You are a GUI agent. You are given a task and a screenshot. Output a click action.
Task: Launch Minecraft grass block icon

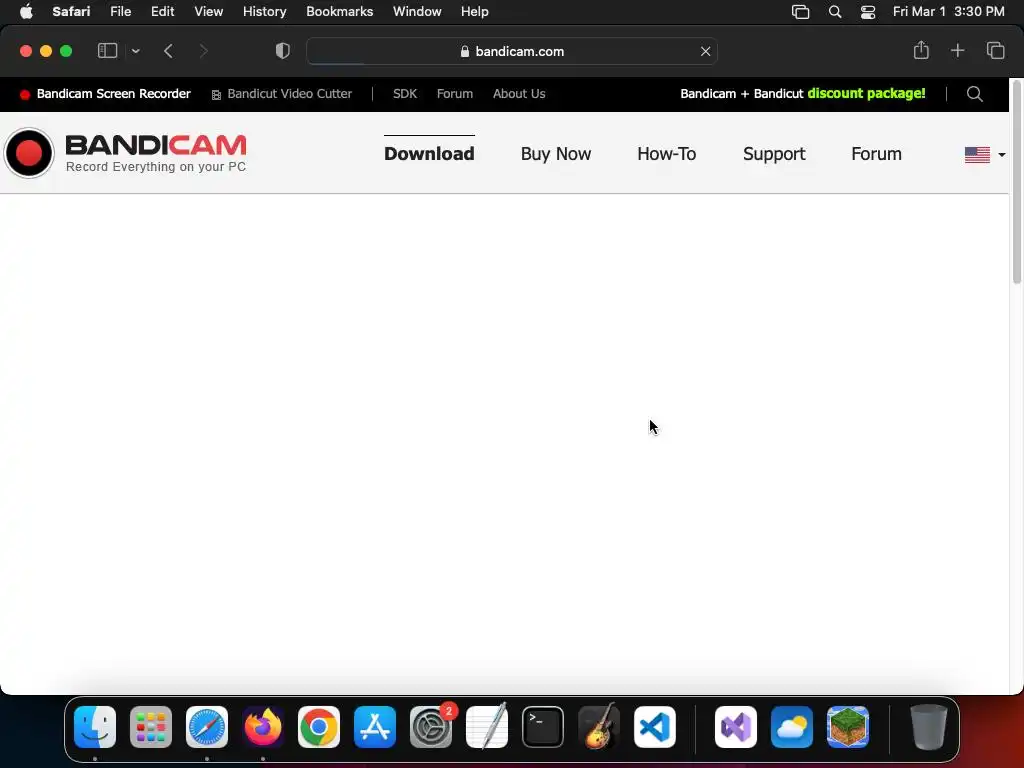pos(848,727)
